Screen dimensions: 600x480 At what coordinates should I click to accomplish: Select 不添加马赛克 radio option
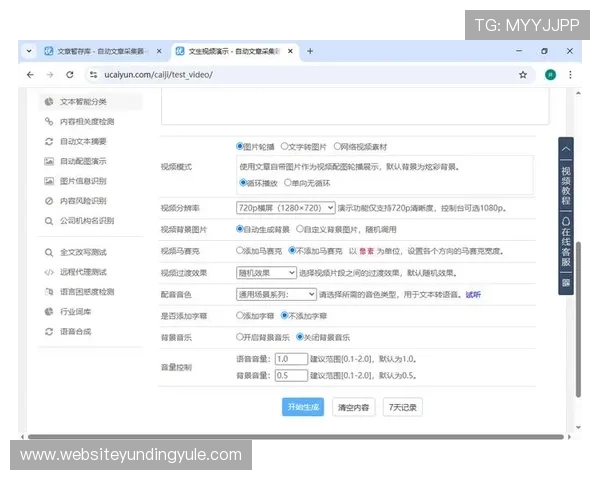(292, 250)
